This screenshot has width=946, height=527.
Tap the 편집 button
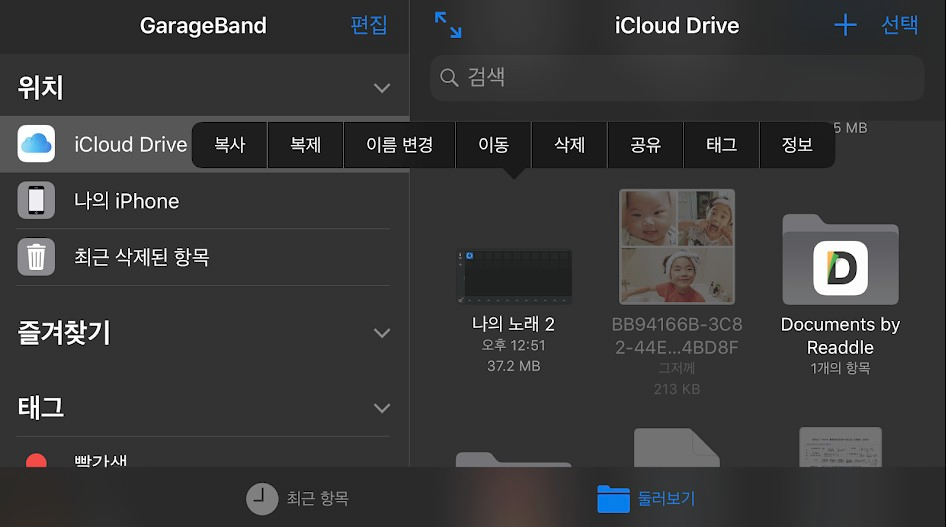pyautogui.click(x=369, y=25)
